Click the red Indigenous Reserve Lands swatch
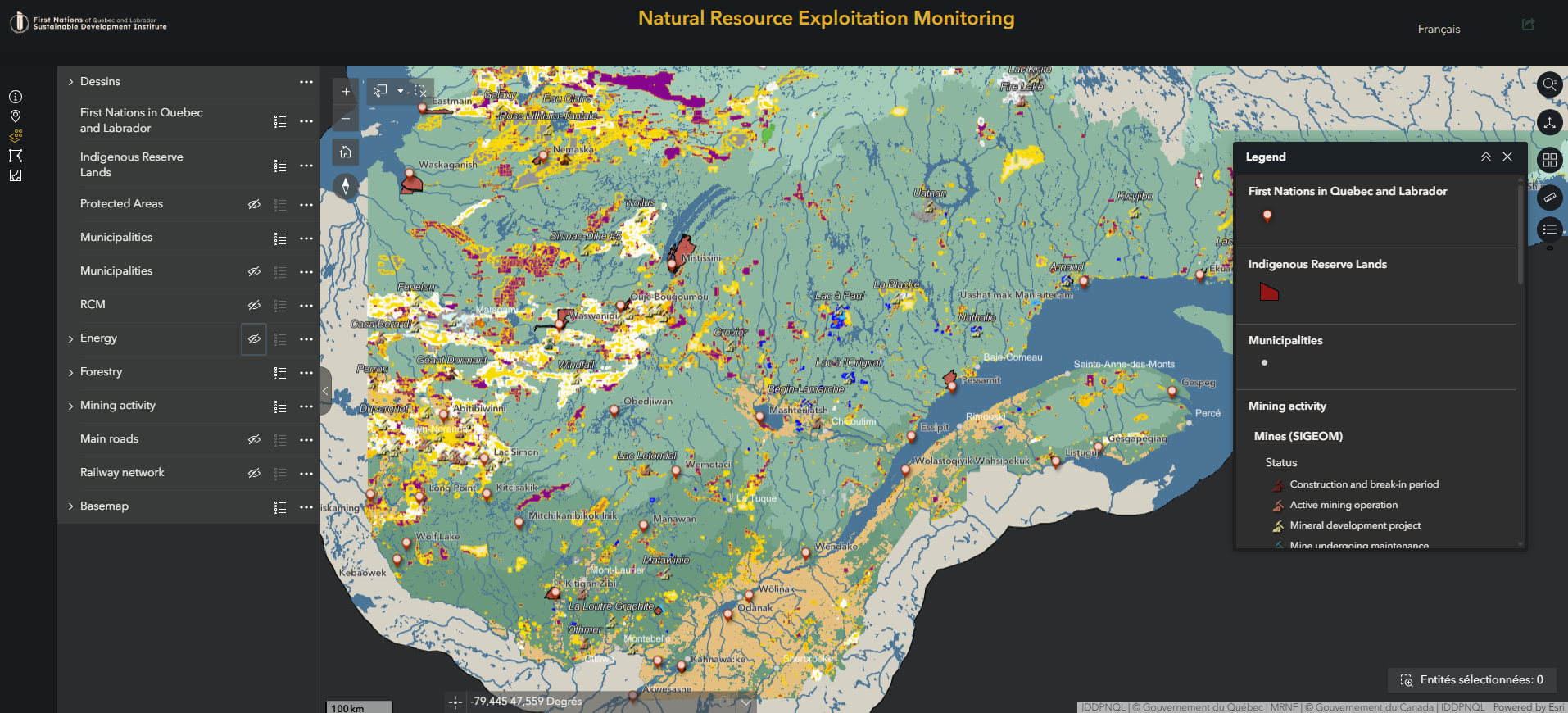This screenshot has height=713, width=1568. (1269, 292)
